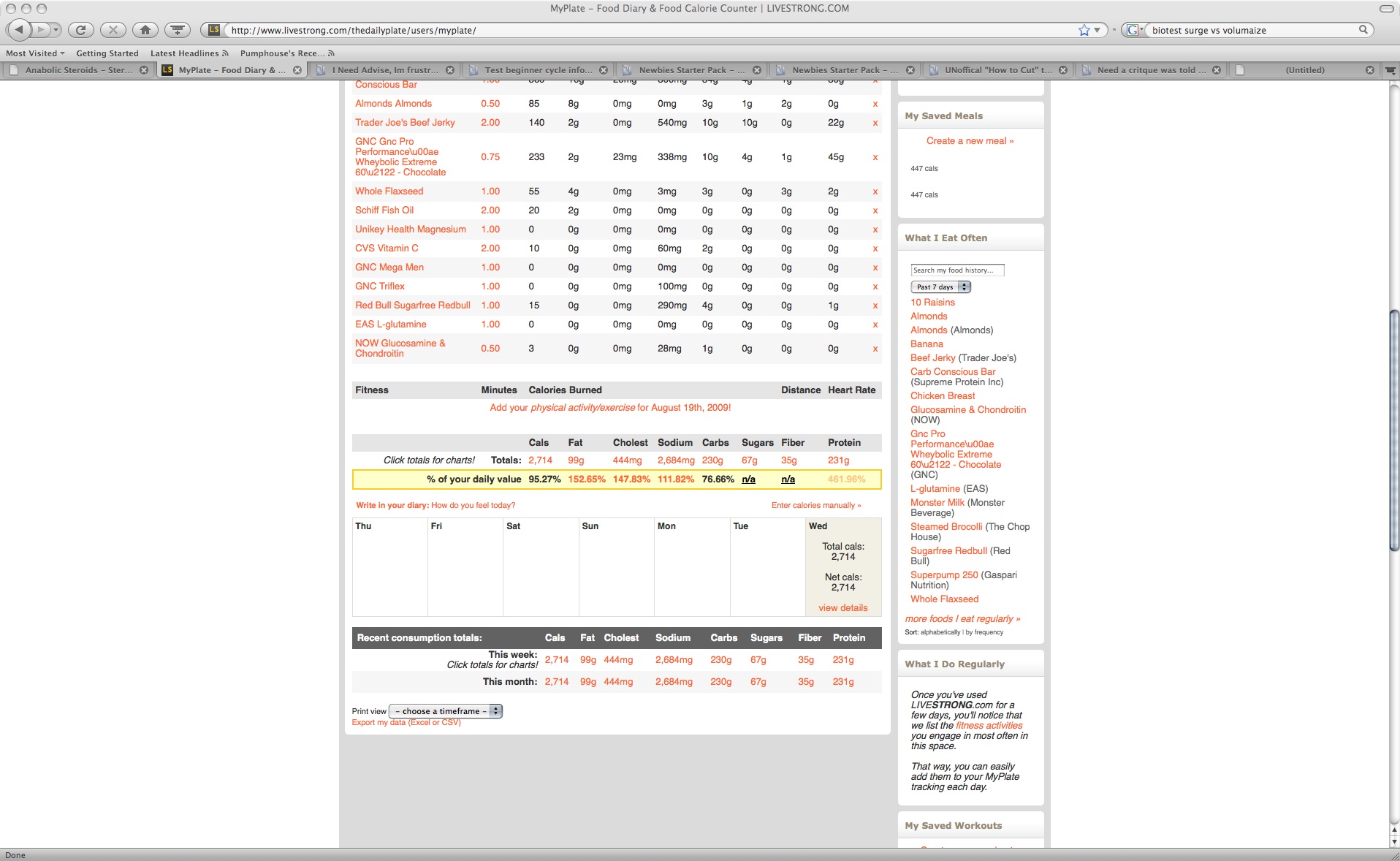Screen dimensions: 1400x861
Task: Open the Past 7 days dropdown
Action: pyautogui.click(x=940, y=287)
